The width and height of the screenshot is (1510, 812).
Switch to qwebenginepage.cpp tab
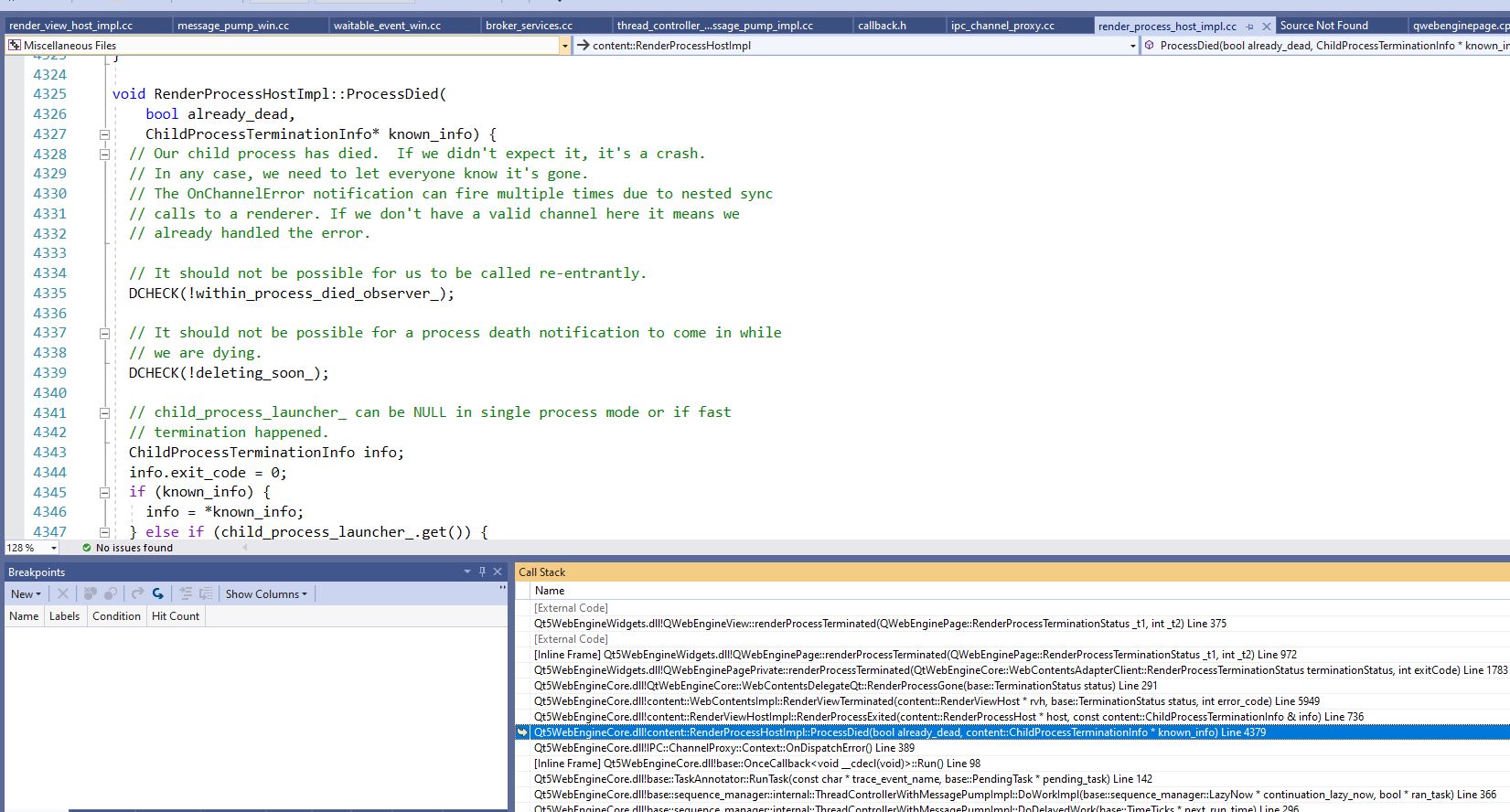click(x=1460, y=26)
